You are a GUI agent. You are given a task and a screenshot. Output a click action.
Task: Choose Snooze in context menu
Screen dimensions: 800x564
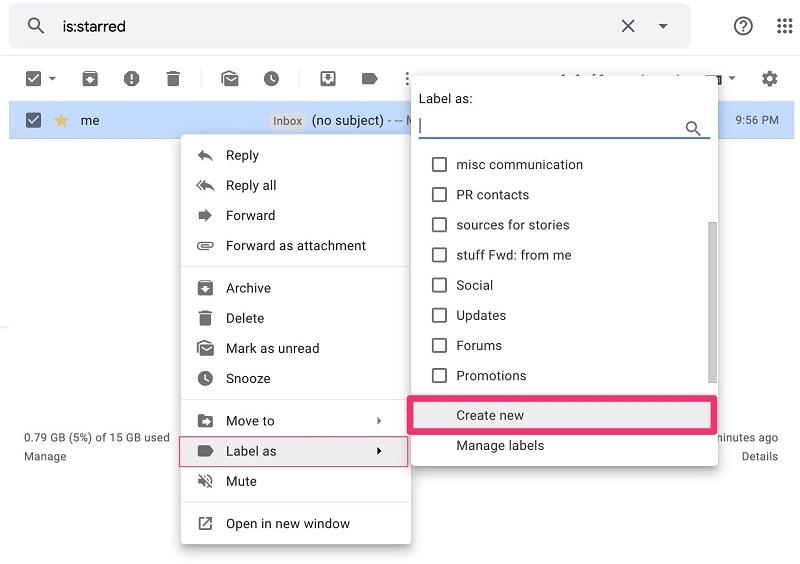[x=296, y=378]
